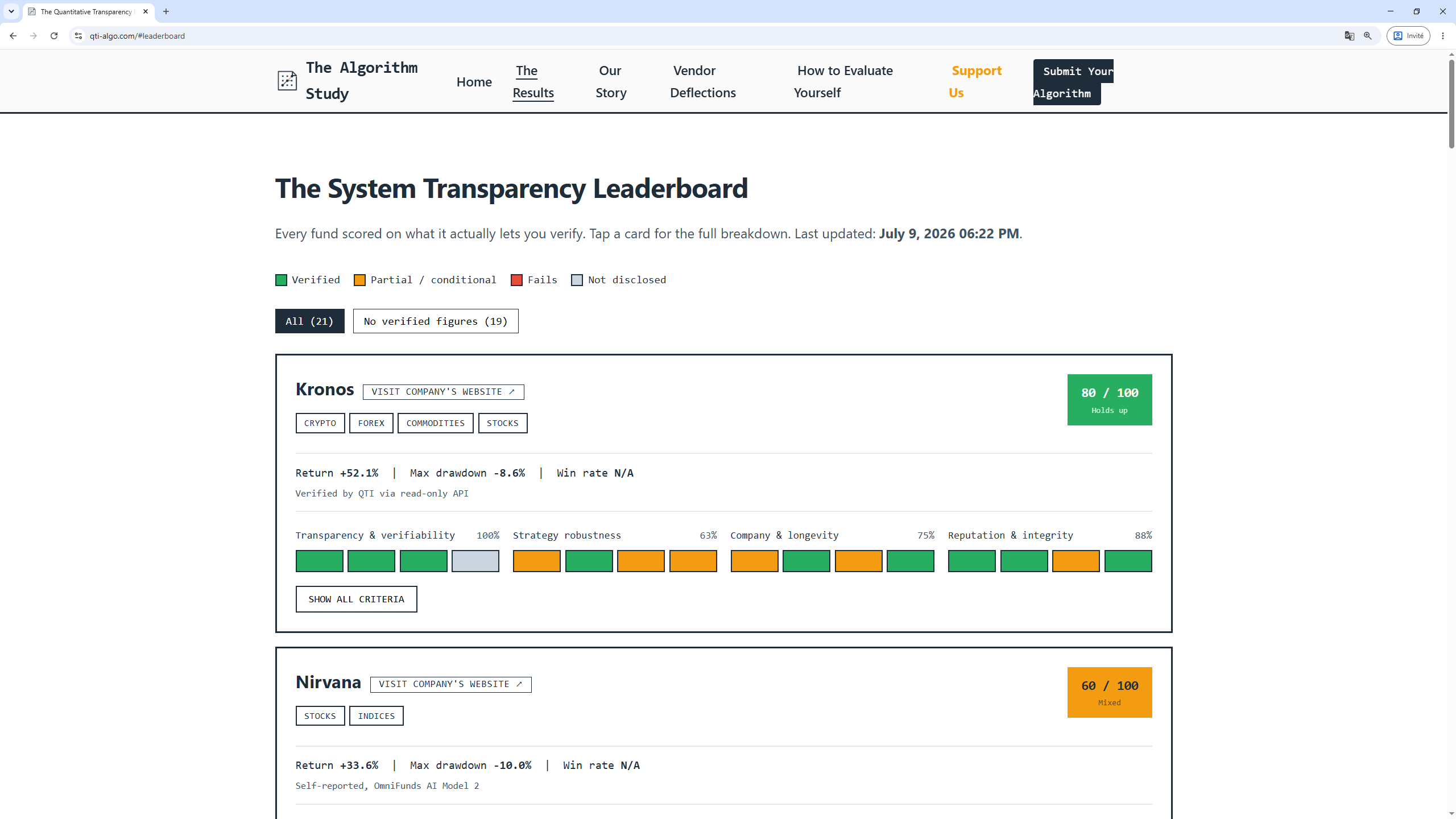
Task: Click first orange Strategy robustness block
Action: [537, 561]
